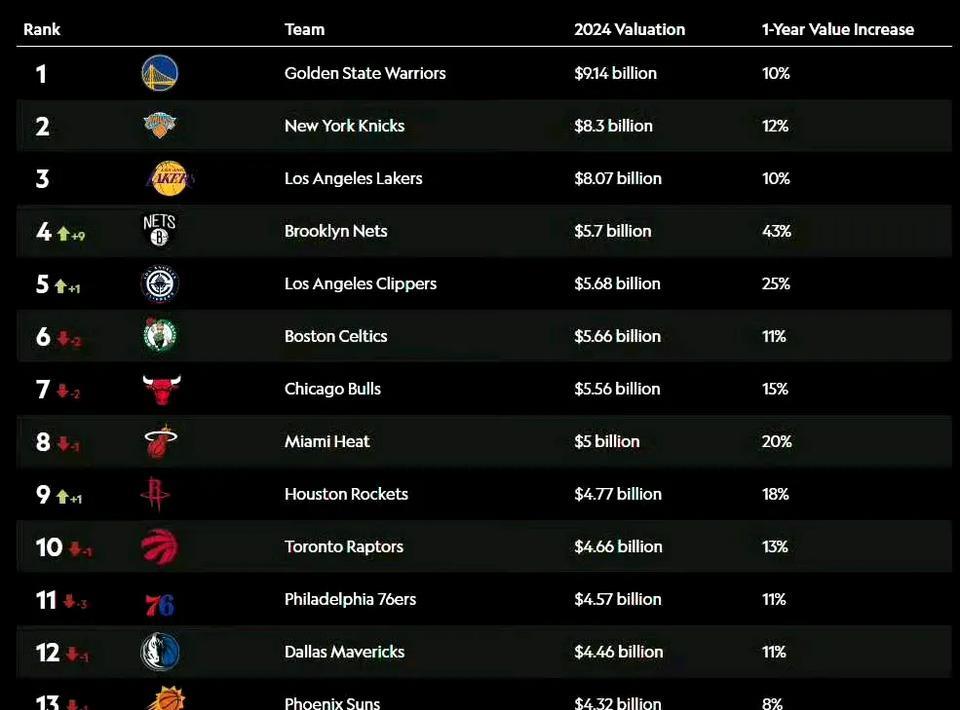Click red down arrow beside rank 6
The width and height of the screenshot is (960, 710).
63,338
